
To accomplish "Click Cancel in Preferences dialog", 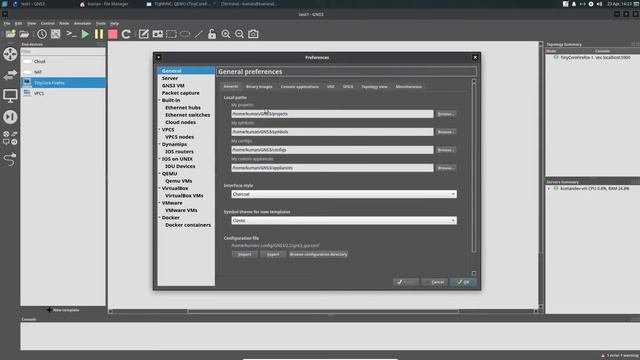I will pos(435,282).
